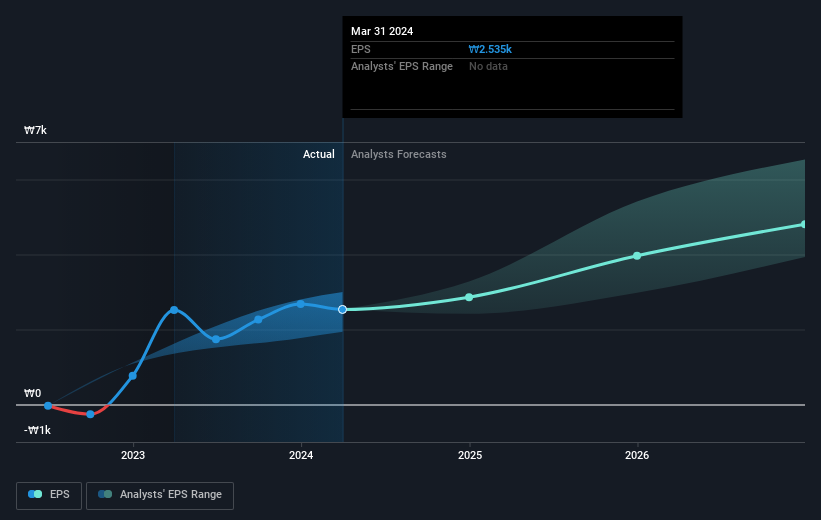The width and height of the screenshot is (821, 520).
Task: Click the -₩1k y-axis label
Action: 37,430
